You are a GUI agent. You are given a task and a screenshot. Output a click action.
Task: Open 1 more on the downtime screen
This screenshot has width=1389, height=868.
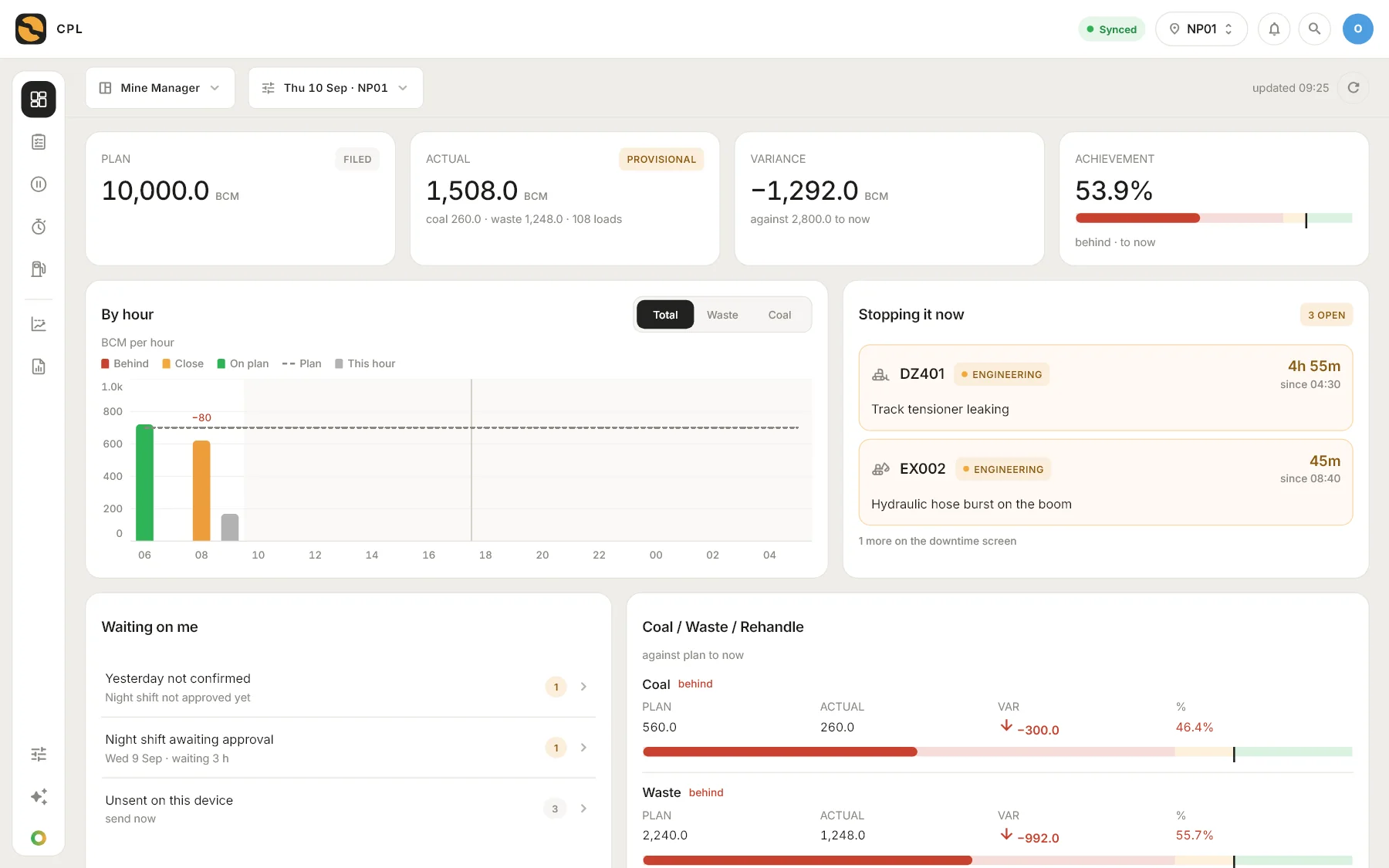(x=937, y=542)
